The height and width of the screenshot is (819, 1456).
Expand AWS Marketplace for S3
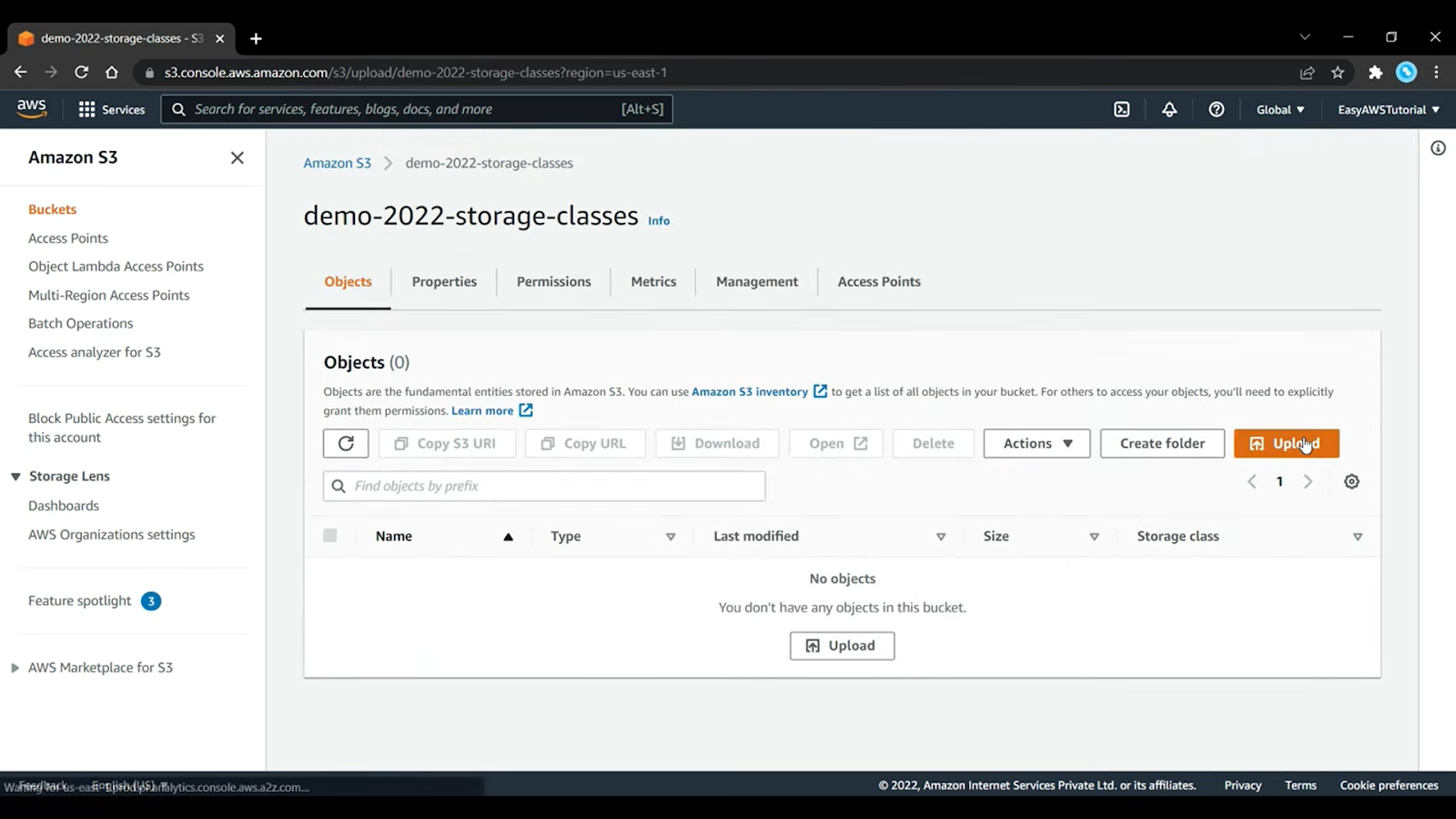pos(15,668)
